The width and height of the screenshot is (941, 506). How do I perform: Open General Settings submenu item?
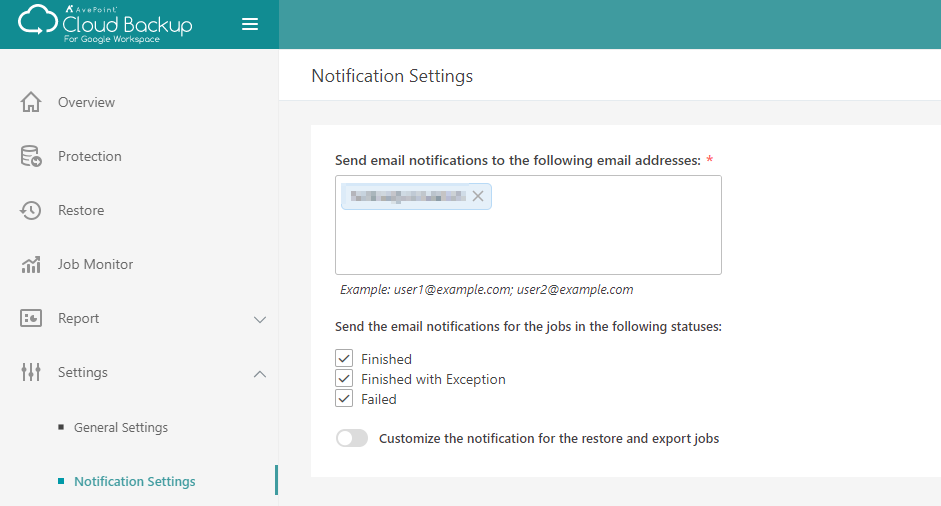click(121, 427)
